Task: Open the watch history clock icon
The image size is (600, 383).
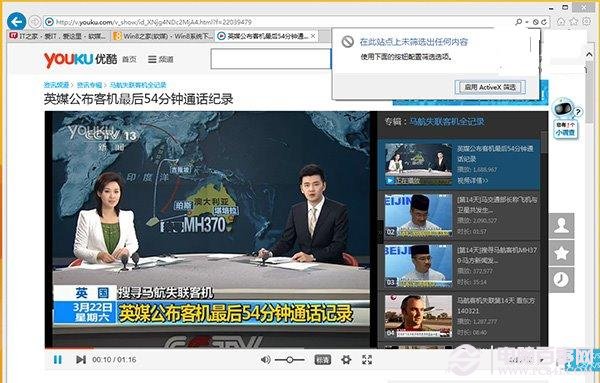Action: [561, 280]
